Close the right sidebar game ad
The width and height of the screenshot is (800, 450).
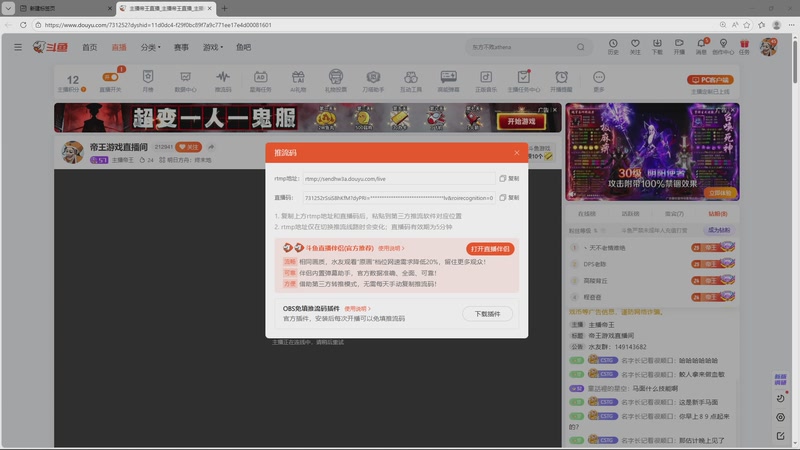point(733,110)
